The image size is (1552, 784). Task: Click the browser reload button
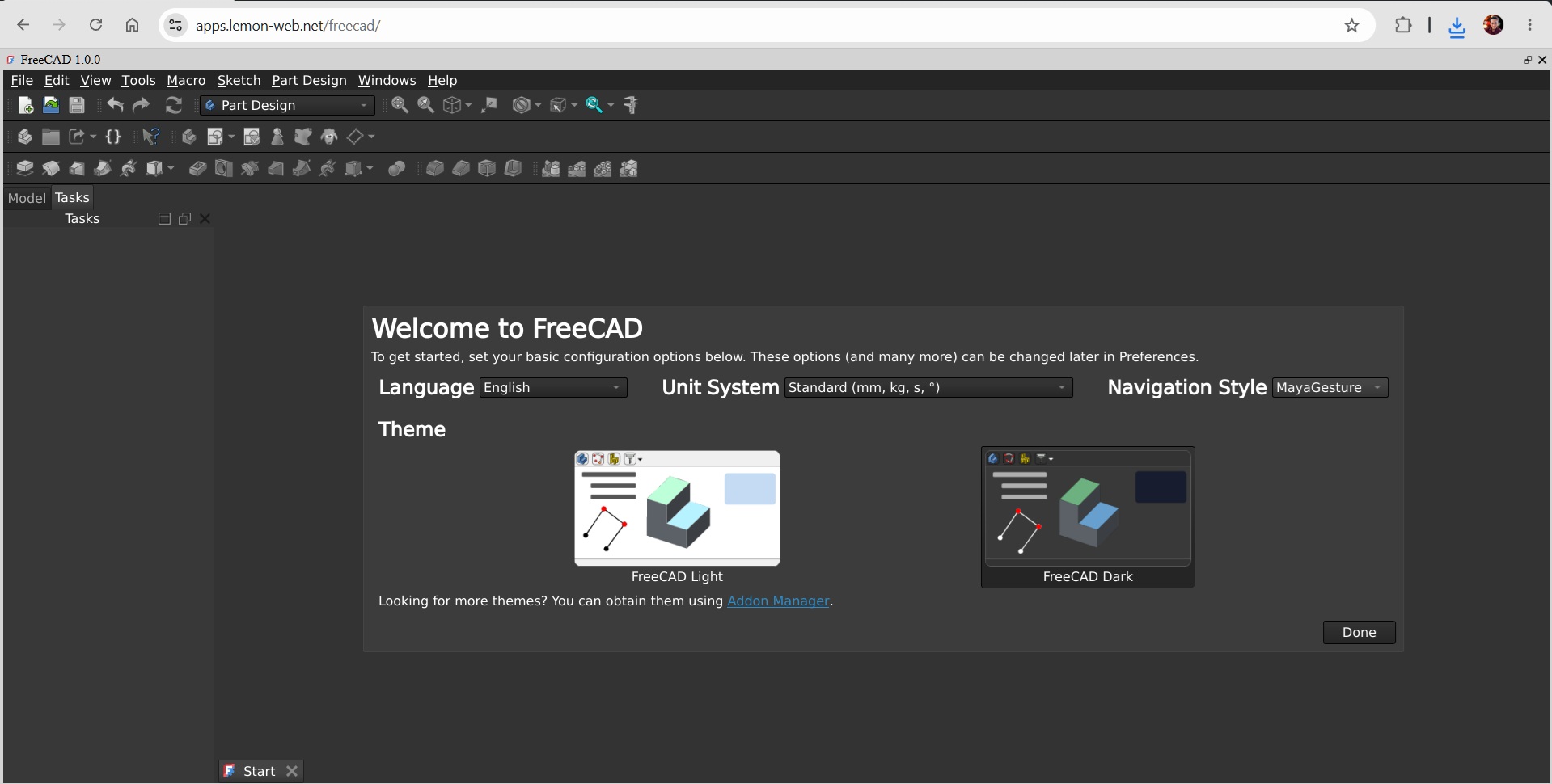(95, 25)
